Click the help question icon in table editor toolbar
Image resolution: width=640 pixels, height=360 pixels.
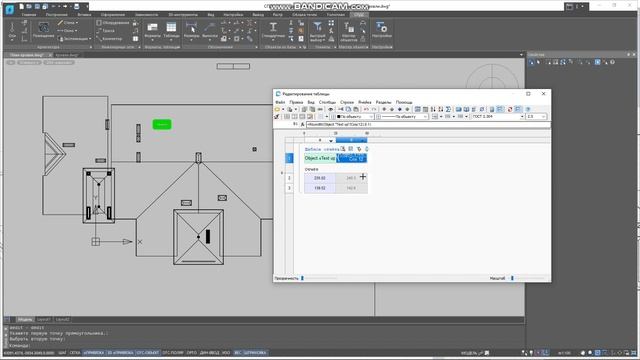coord(528,109)
